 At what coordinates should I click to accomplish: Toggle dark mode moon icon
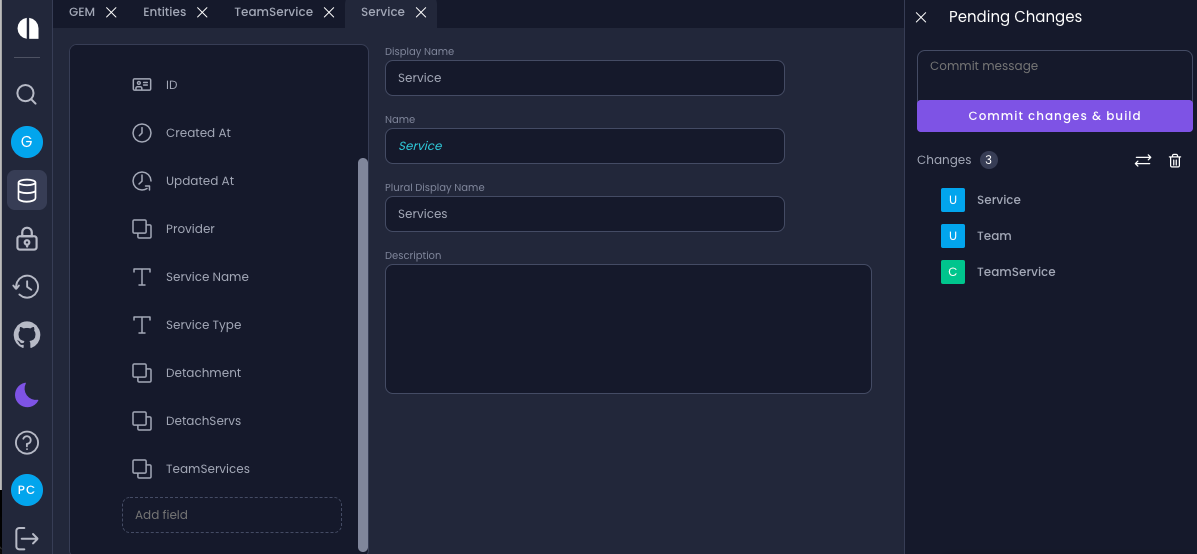[27, 395]
